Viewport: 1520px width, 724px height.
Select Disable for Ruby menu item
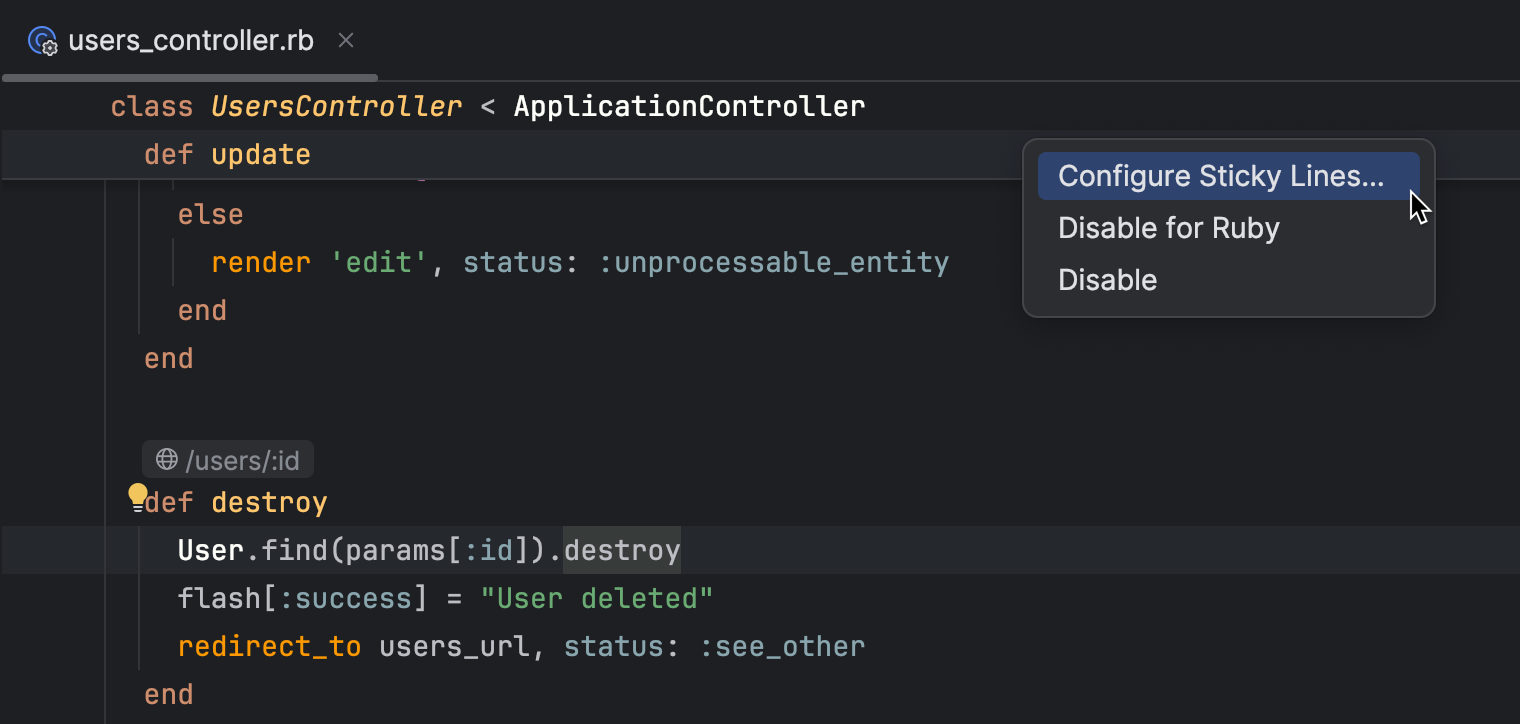1168,228
